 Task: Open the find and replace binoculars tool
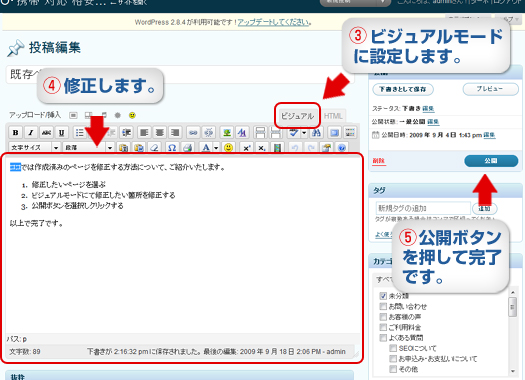(x=316, y=133)
